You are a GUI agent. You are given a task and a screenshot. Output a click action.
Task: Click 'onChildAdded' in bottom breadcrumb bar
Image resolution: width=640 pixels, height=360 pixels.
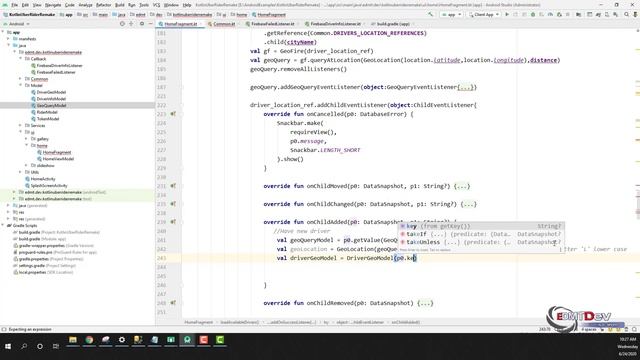tap(405, 322)
